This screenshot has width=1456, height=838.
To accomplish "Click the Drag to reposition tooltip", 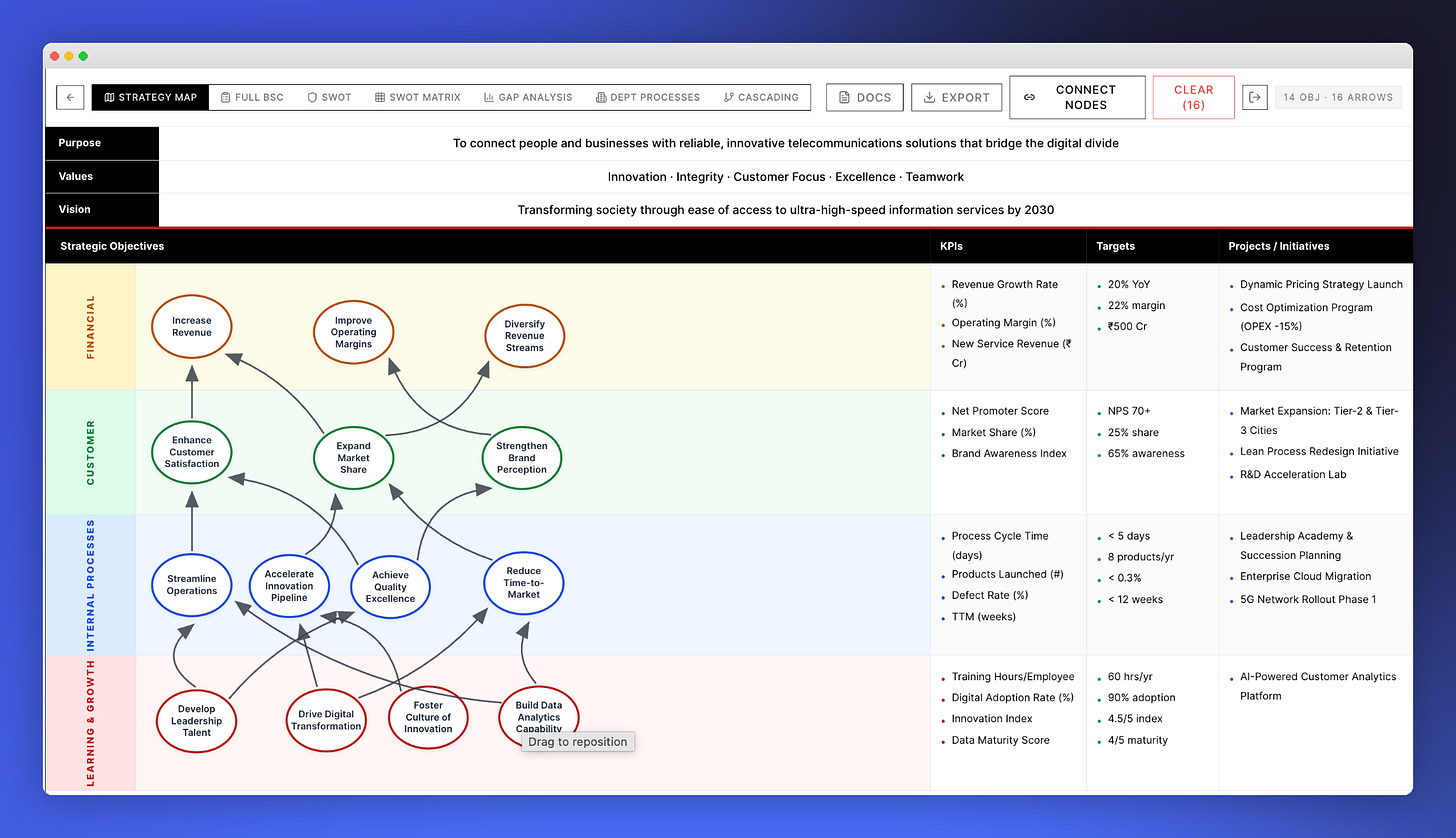I will coord(578,741).
